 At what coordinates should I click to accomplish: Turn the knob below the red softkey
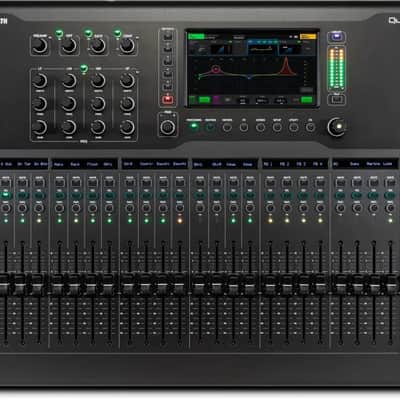[x=167, y=127]
